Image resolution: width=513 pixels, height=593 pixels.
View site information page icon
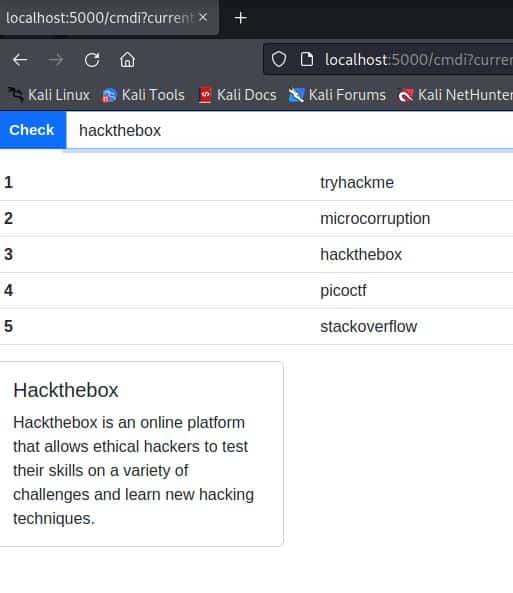coord(307,59)
